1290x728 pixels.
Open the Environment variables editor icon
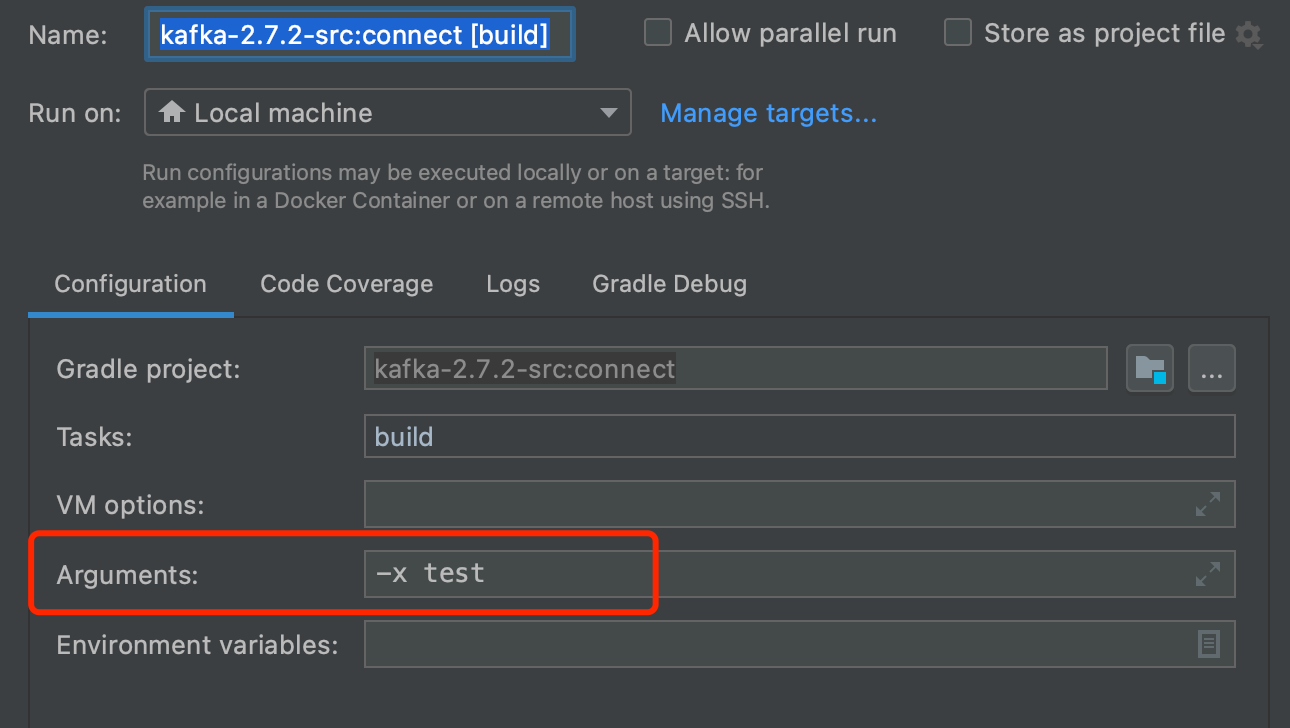[1209, 644]
